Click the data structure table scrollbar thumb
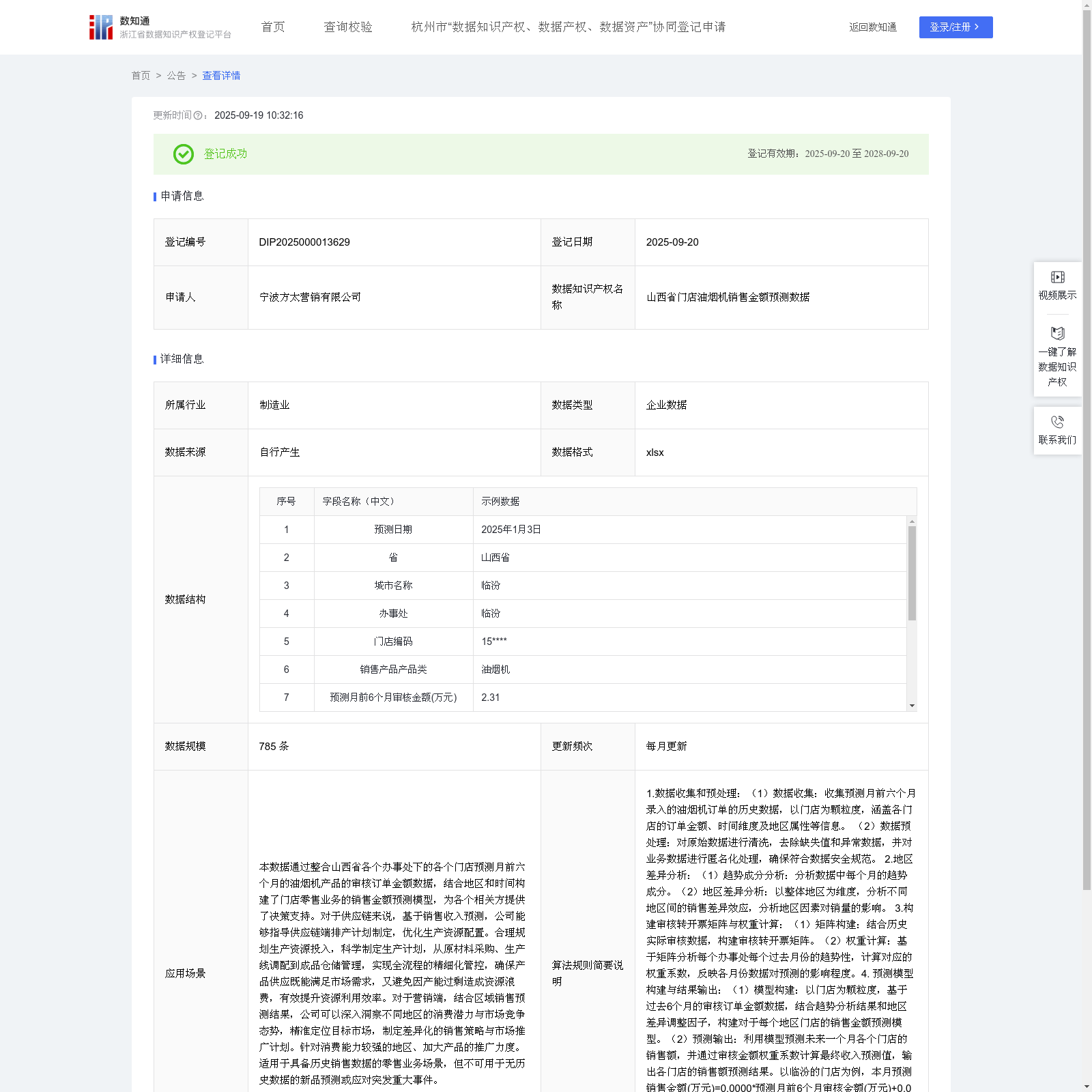 [912, 573]
